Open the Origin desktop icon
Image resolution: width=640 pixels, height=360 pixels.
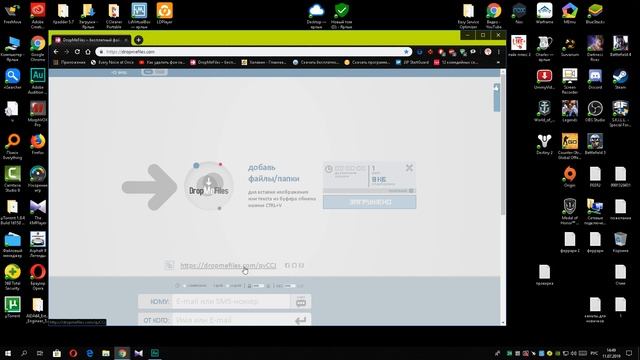(570, 177)
